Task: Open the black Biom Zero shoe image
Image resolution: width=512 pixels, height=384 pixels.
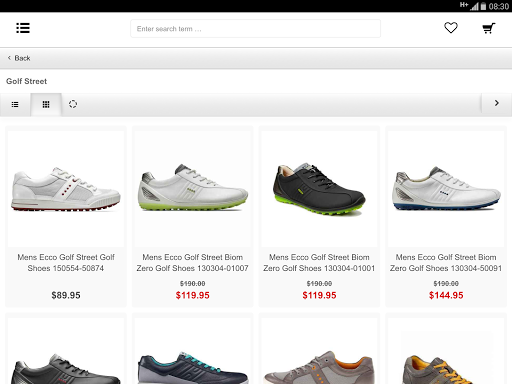Action: (319, 189)
